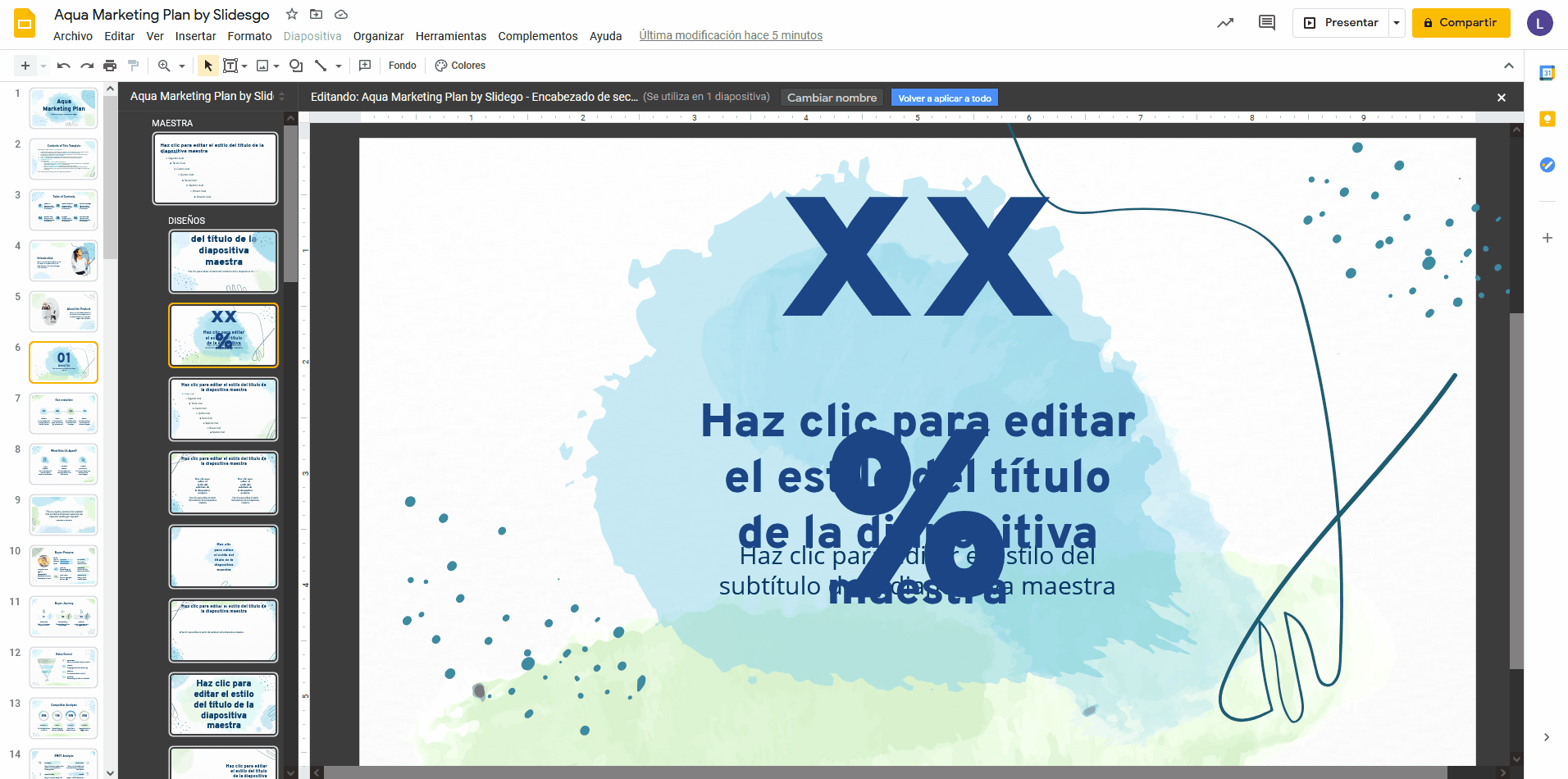Open the Ayuda menu
The width and height of the screenshot is (1568, 779).
606,36
